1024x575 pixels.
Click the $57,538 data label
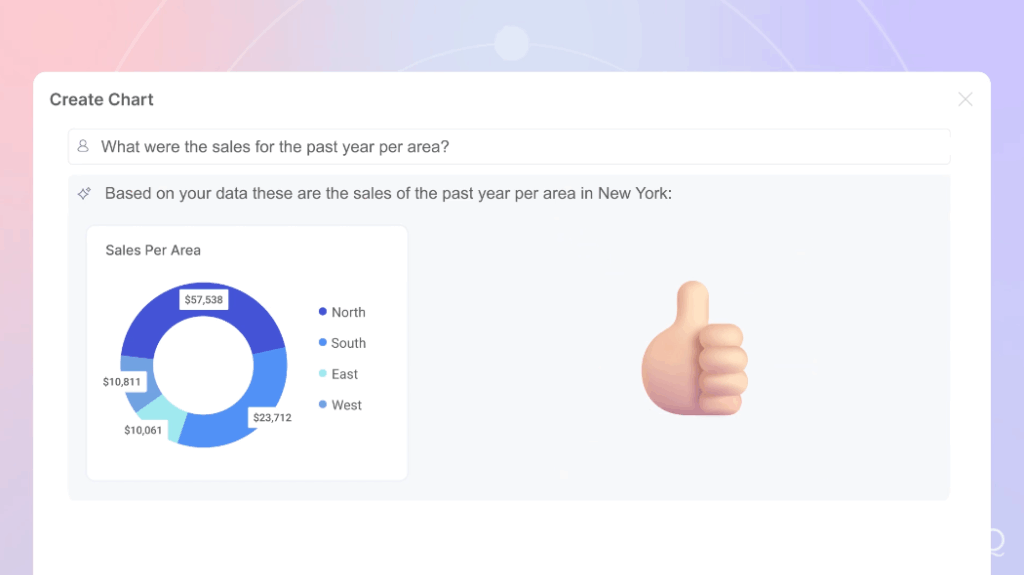click(203, 299)
